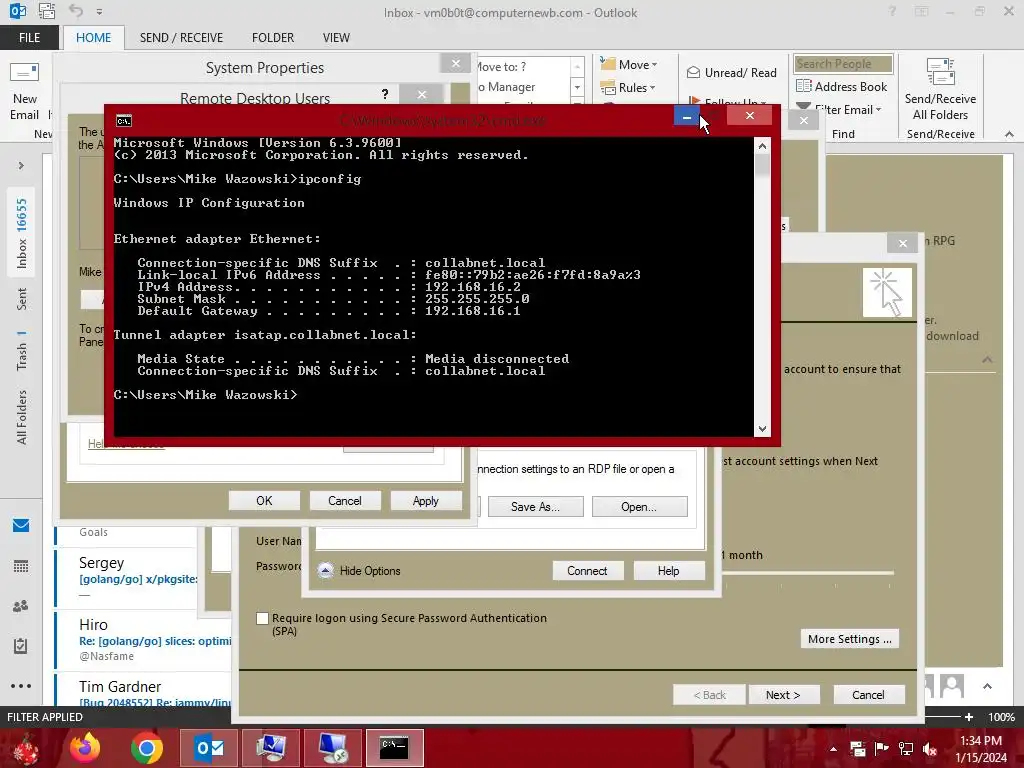Open the SEND / RECEIVE tab
This screenshot has height=768, width=1024.
[181, 38]
